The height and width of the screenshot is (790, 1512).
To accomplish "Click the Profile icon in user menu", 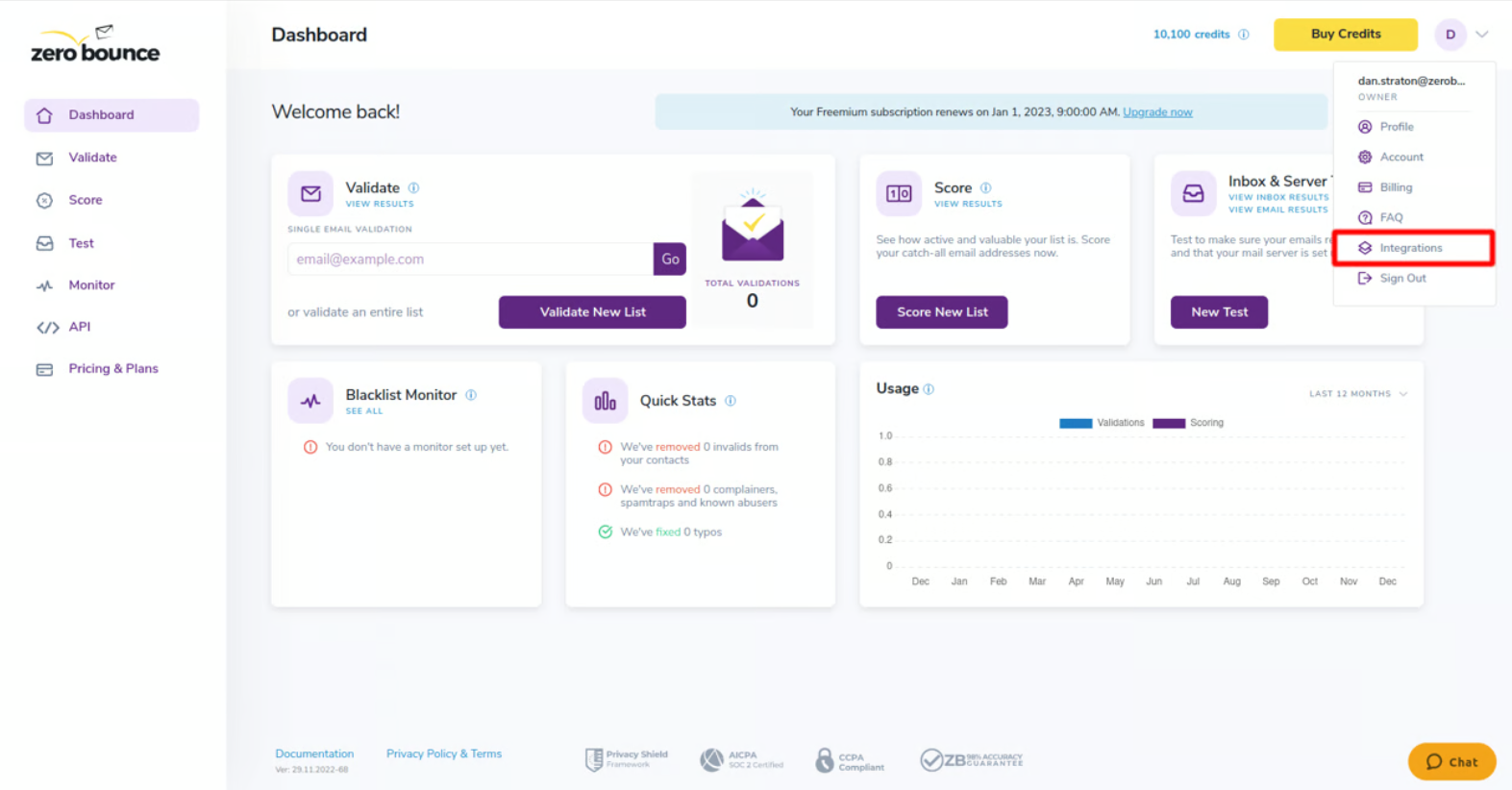I will pos(1365,127).
